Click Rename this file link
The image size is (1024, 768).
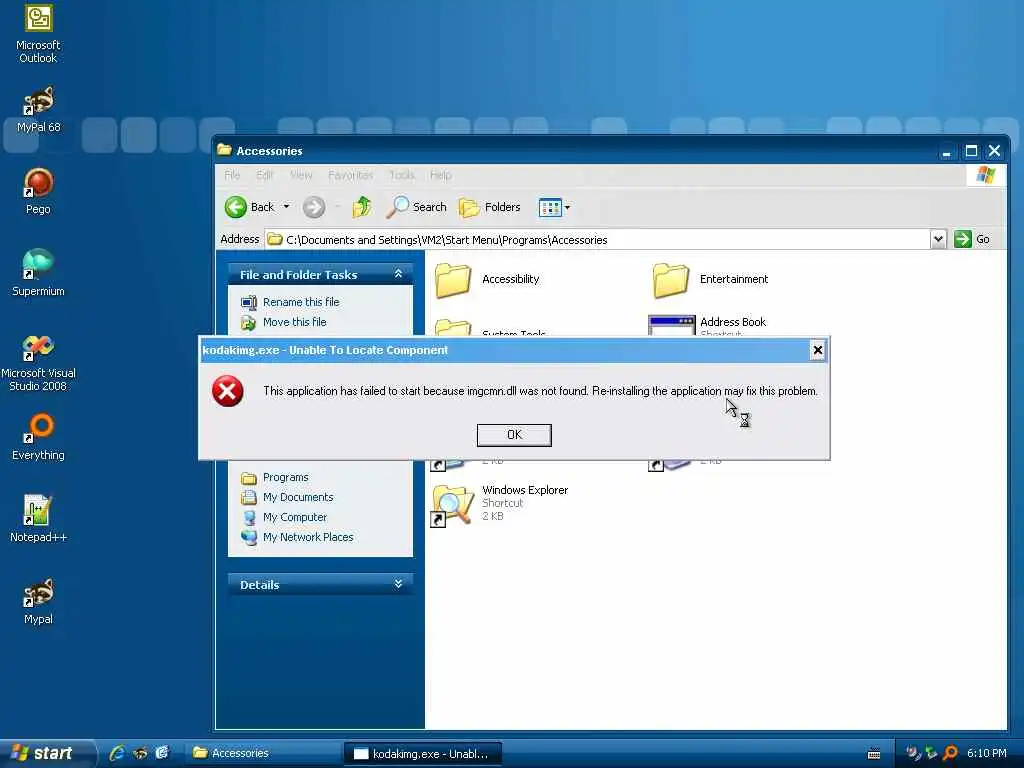click(301, 302)
